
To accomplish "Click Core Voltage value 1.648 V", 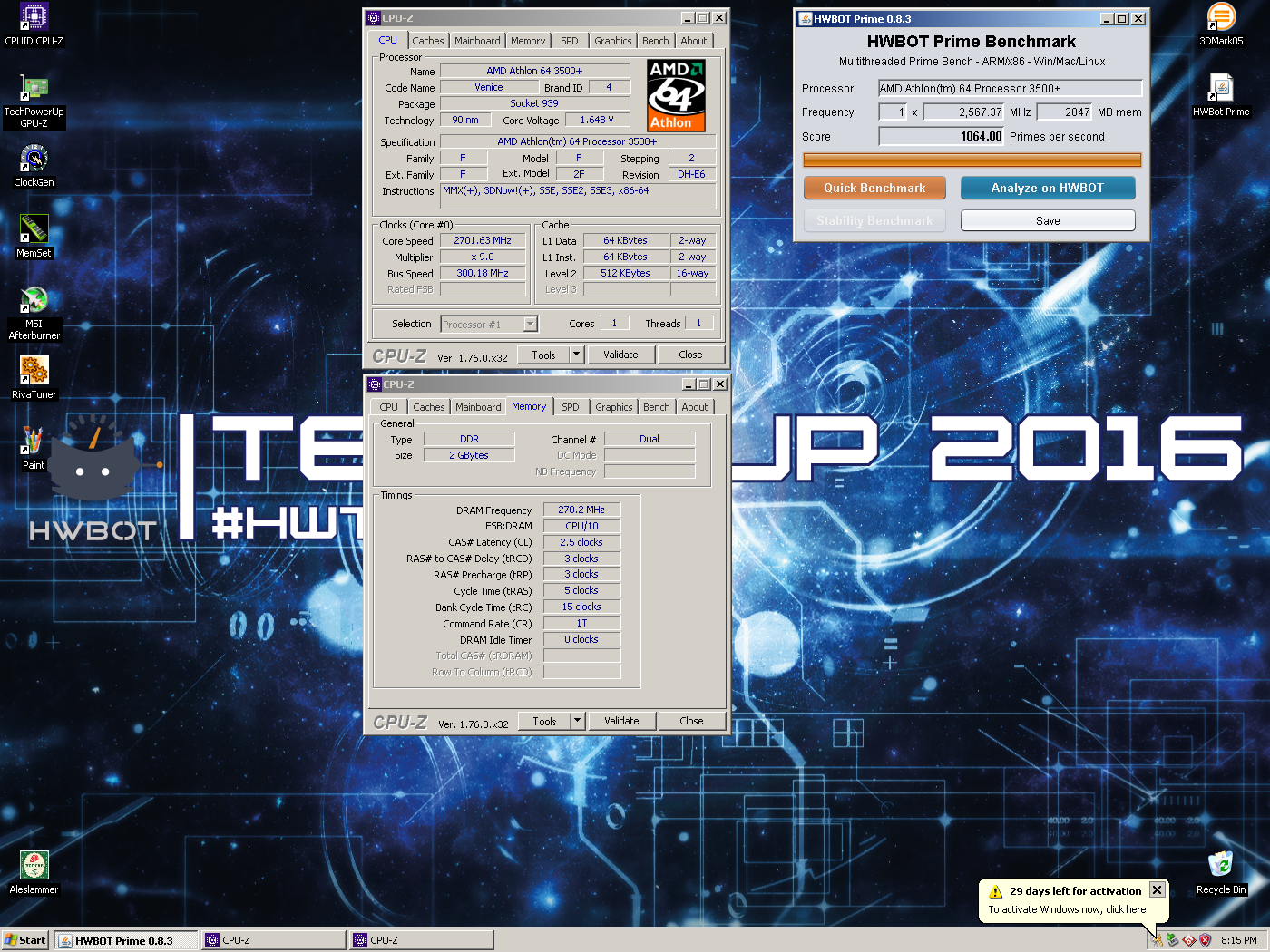I will click(597, 120).
